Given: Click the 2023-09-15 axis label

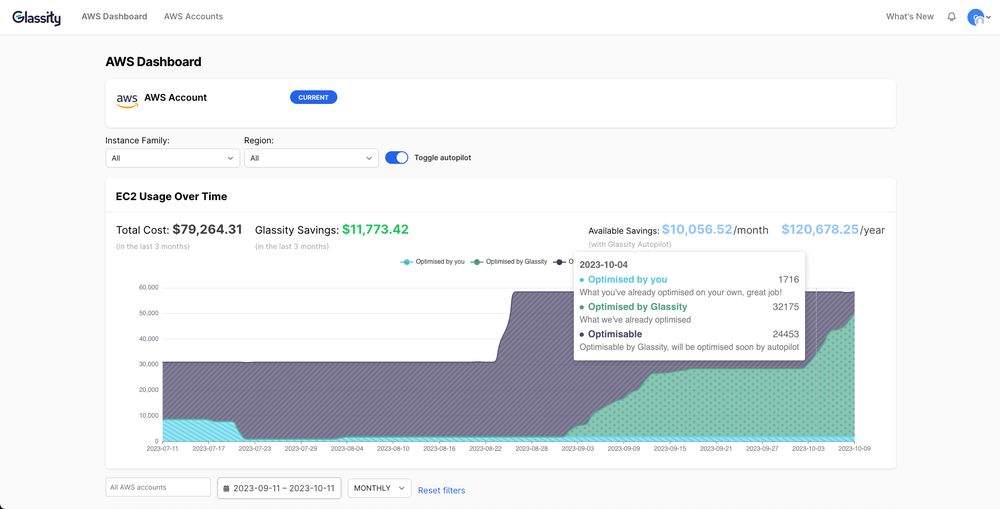Looking at the screenshot, I should [x=669, y=449].
